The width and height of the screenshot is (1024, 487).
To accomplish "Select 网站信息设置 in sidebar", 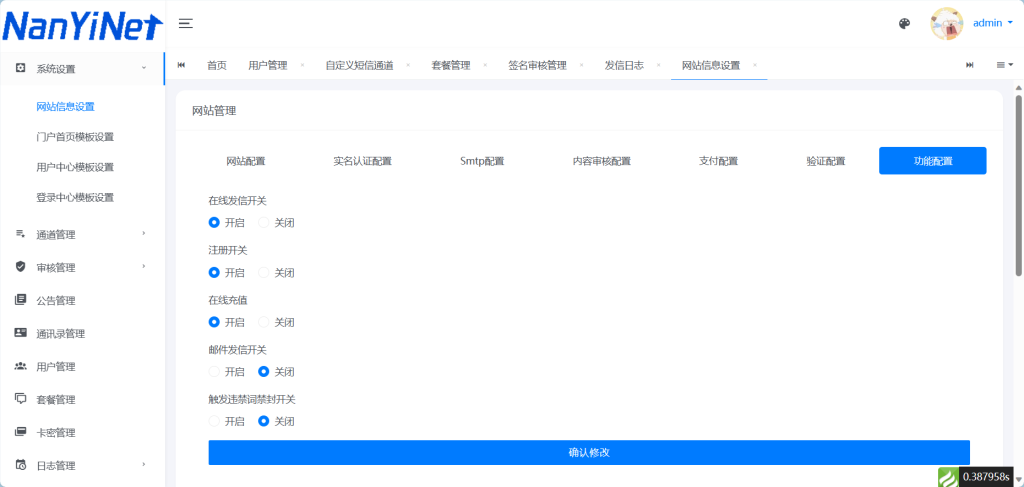I will coord(65,107).
